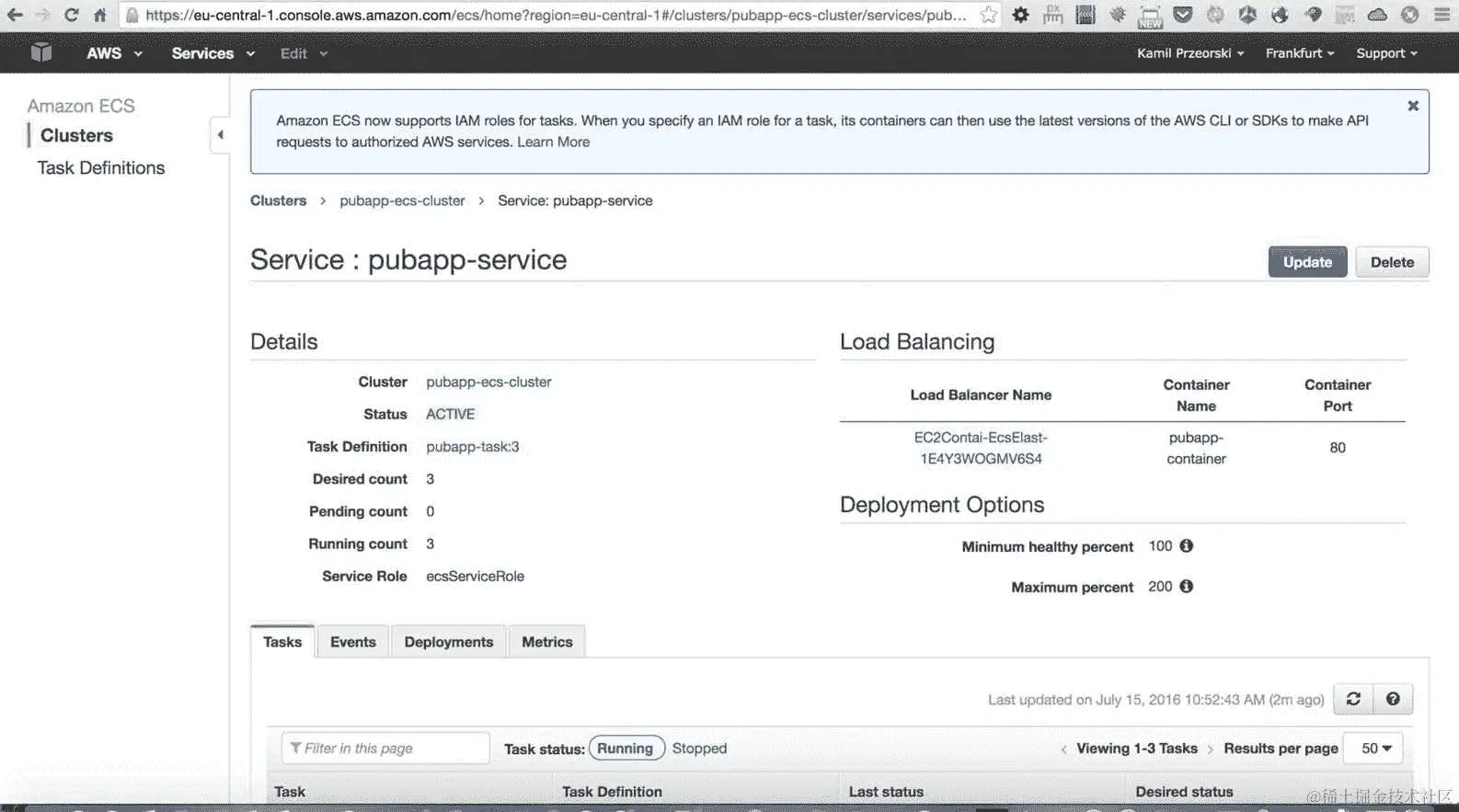Sort by Last status column header
Viewport: 1459px width, 812px height.
(886, 792)
